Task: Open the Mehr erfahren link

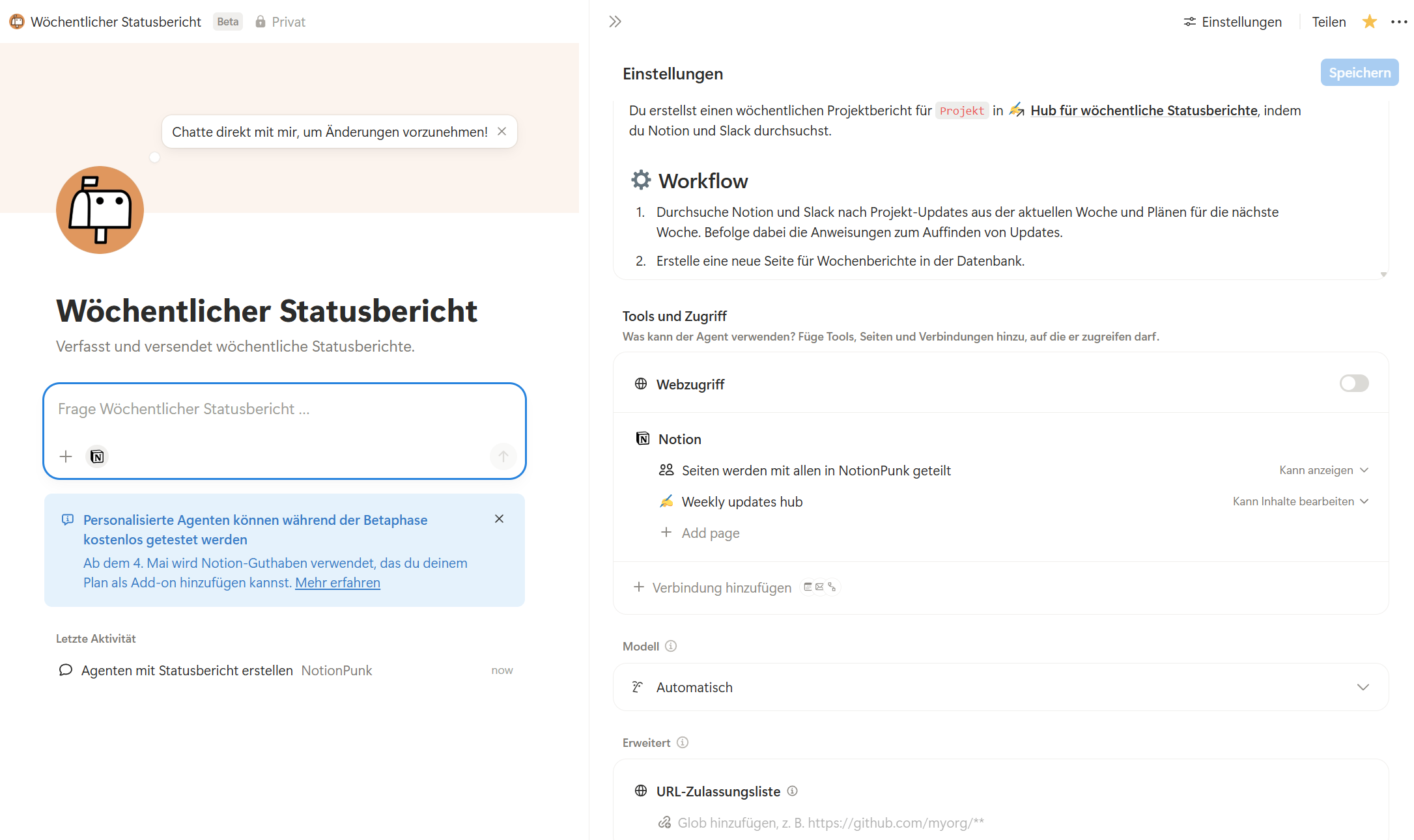Action: [338, 582]
